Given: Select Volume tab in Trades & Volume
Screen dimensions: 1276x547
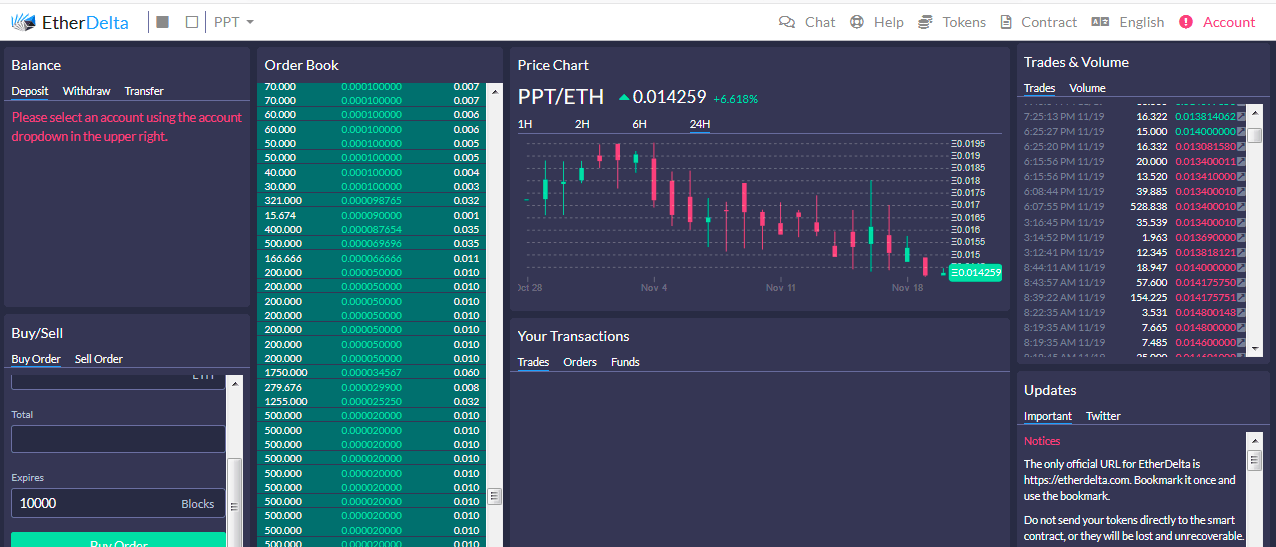Looking at the screenshot, I should (1087, 88).
